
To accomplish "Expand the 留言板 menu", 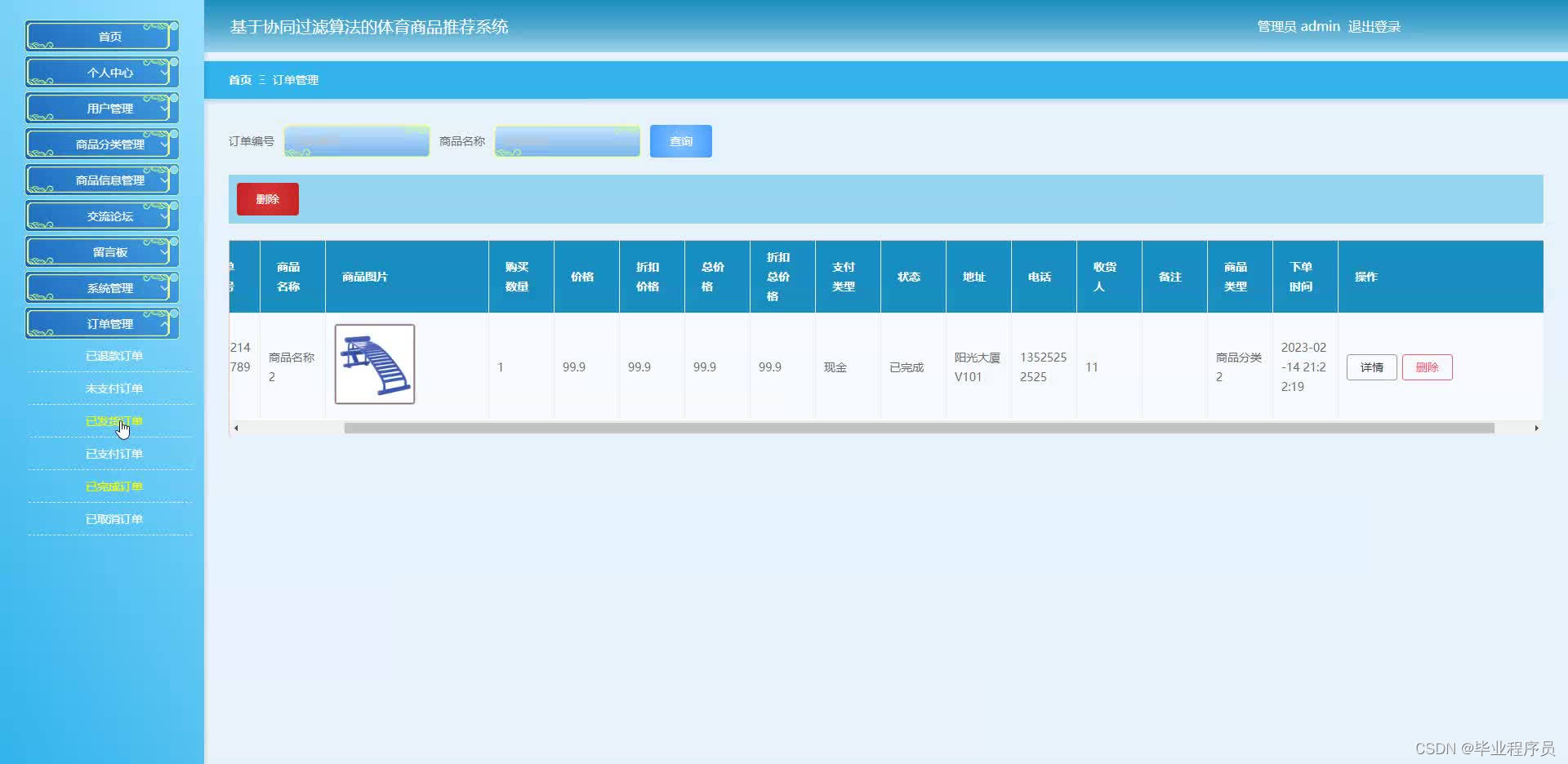I will click(102, 251).
